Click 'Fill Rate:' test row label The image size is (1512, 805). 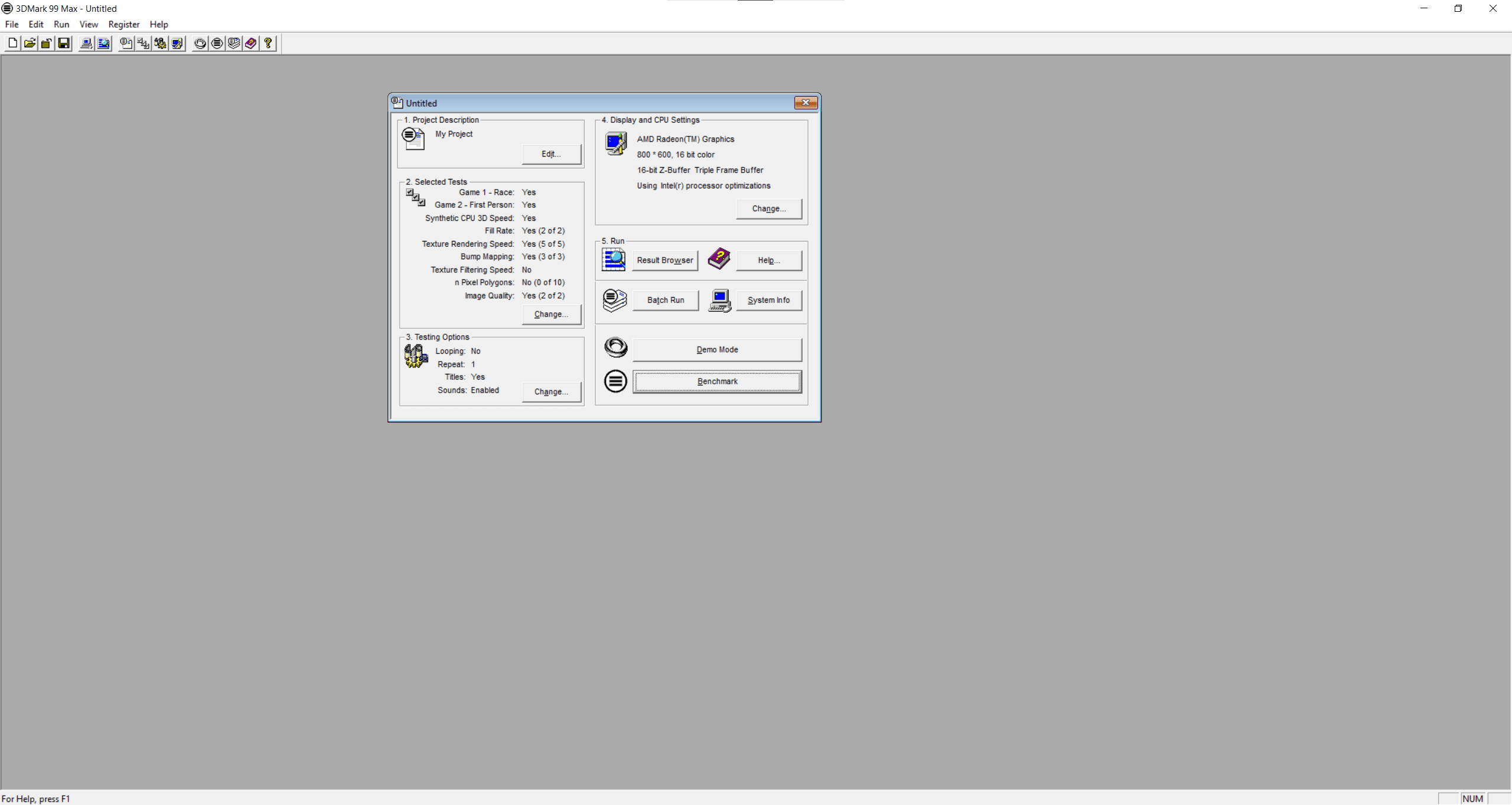pyautogui.click(x=500, y=231)
